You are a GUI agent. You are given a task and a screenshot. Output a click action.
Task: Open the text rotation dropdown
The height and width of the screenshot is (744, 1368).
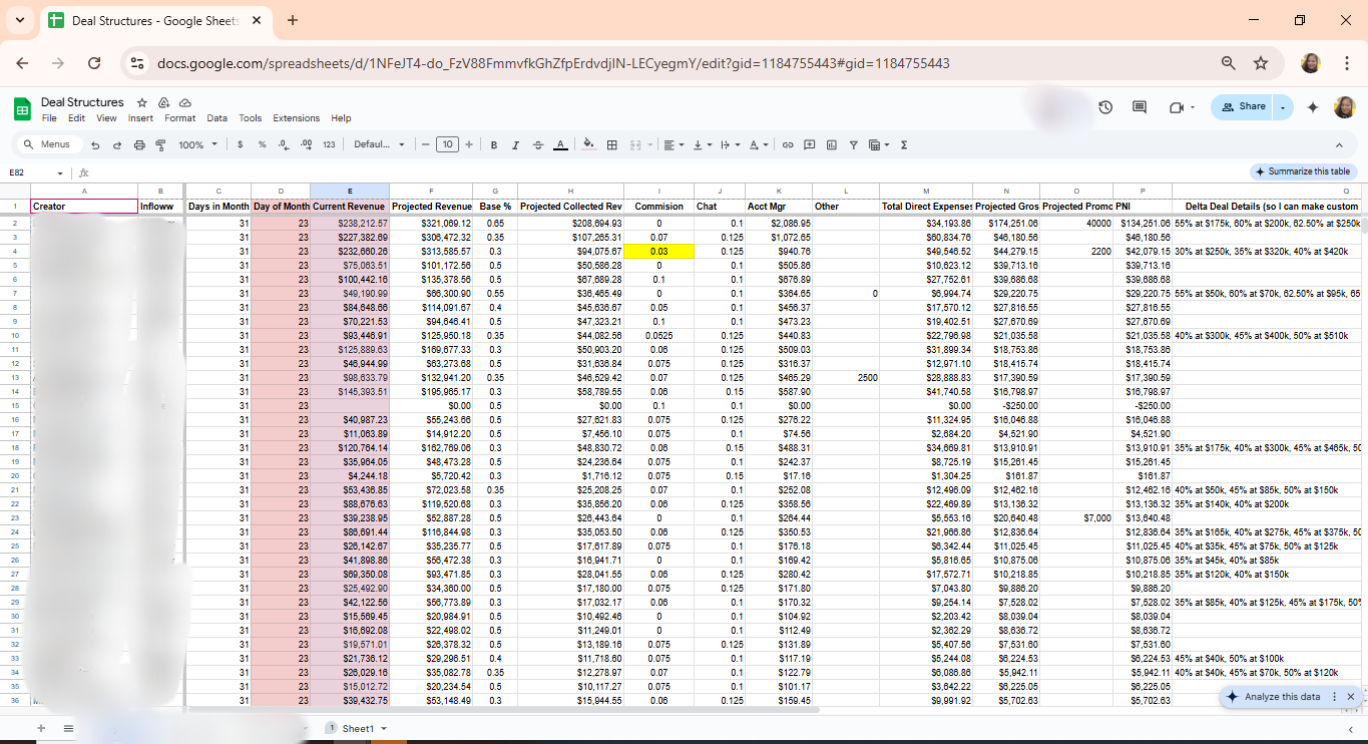point(759,145)
